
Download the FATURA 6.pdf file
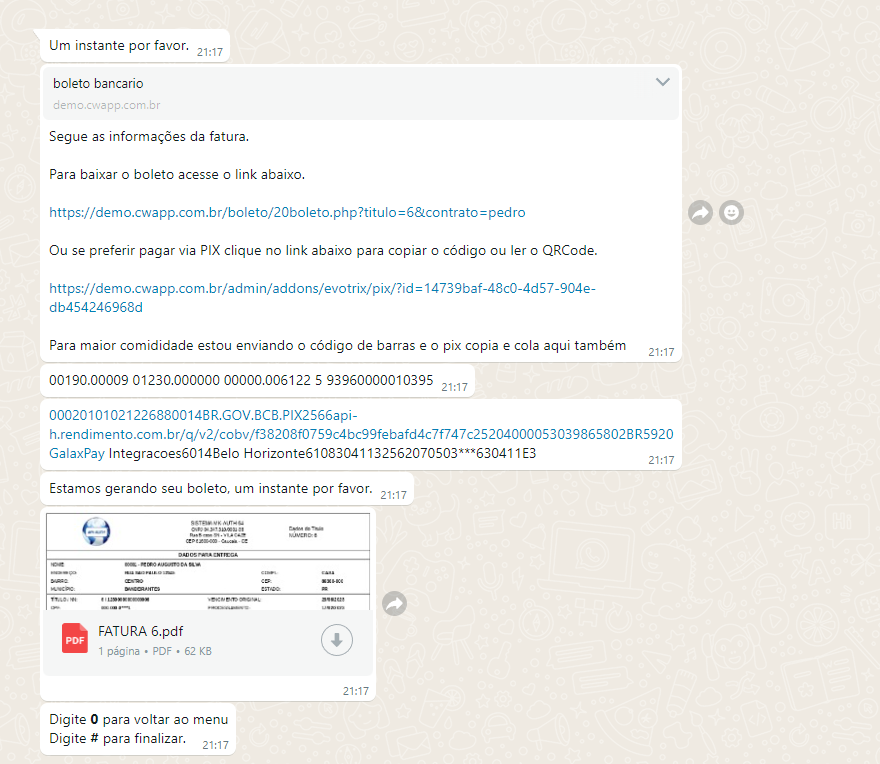(337, 640)
